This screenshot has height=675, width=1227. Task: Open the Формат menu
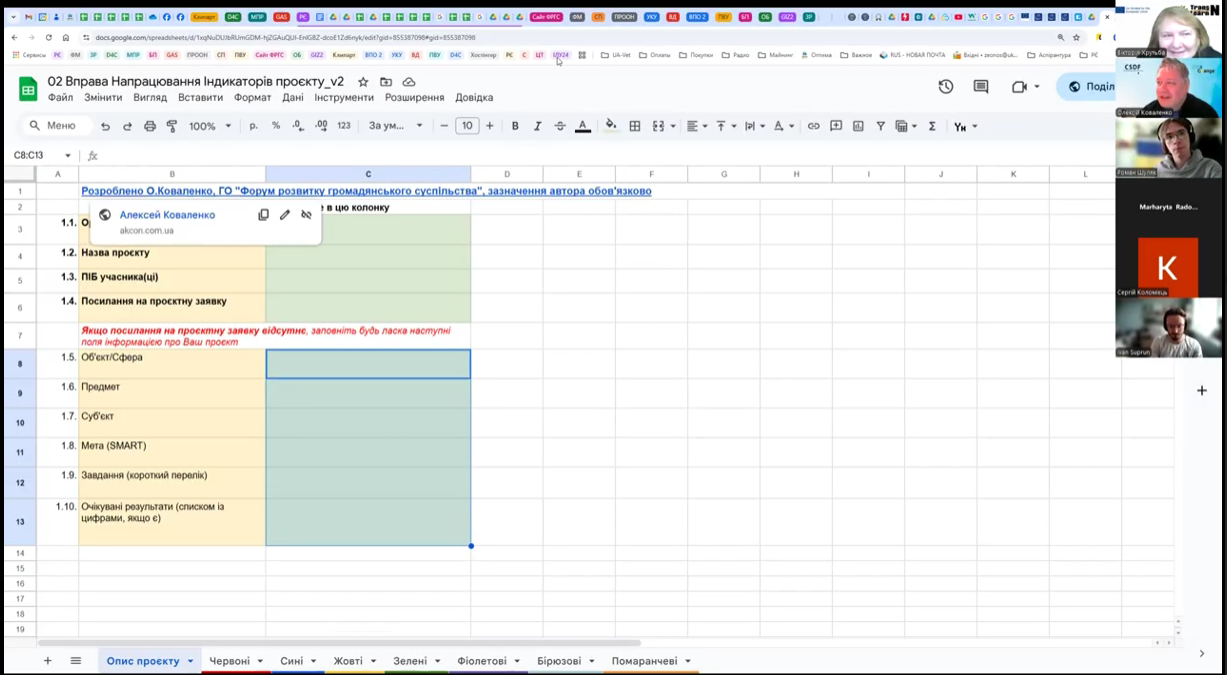pos(252,97)
